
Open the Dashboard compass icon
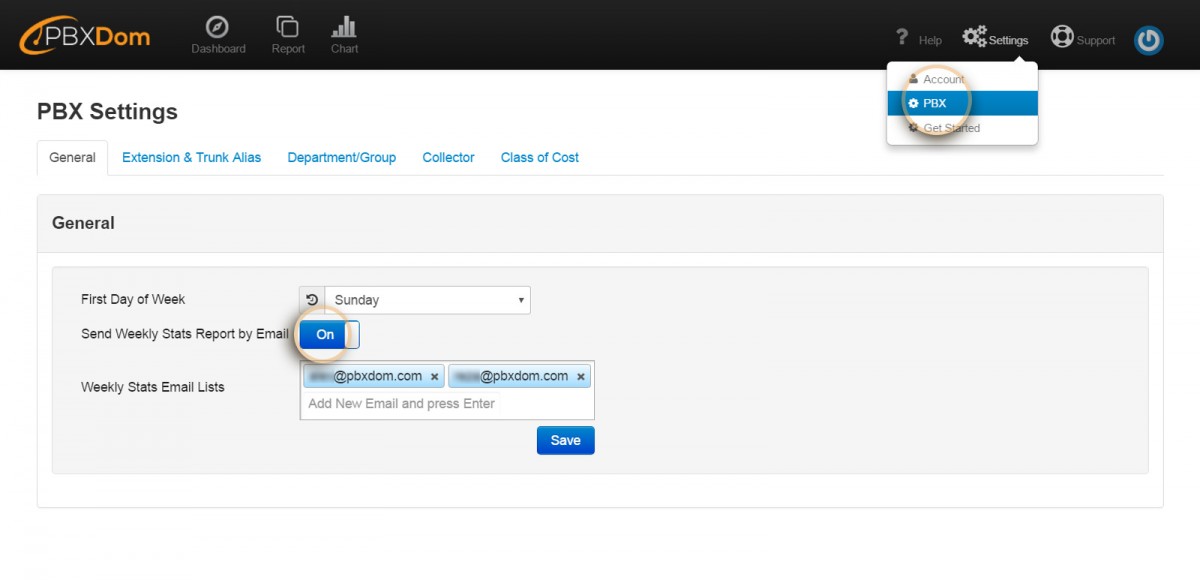[x=218, y=27]
